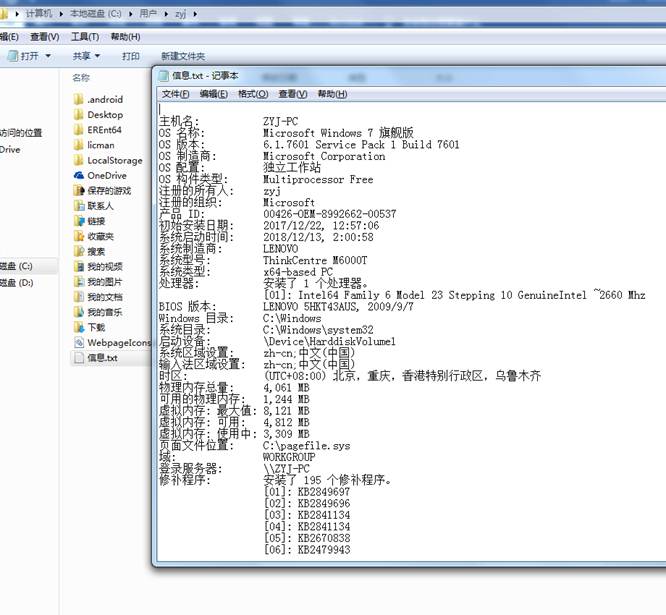The height and width of the screenshot is (615, 666).
Task: Click the Drive entry in navigation pane
Action: click(x=10, y=150)
